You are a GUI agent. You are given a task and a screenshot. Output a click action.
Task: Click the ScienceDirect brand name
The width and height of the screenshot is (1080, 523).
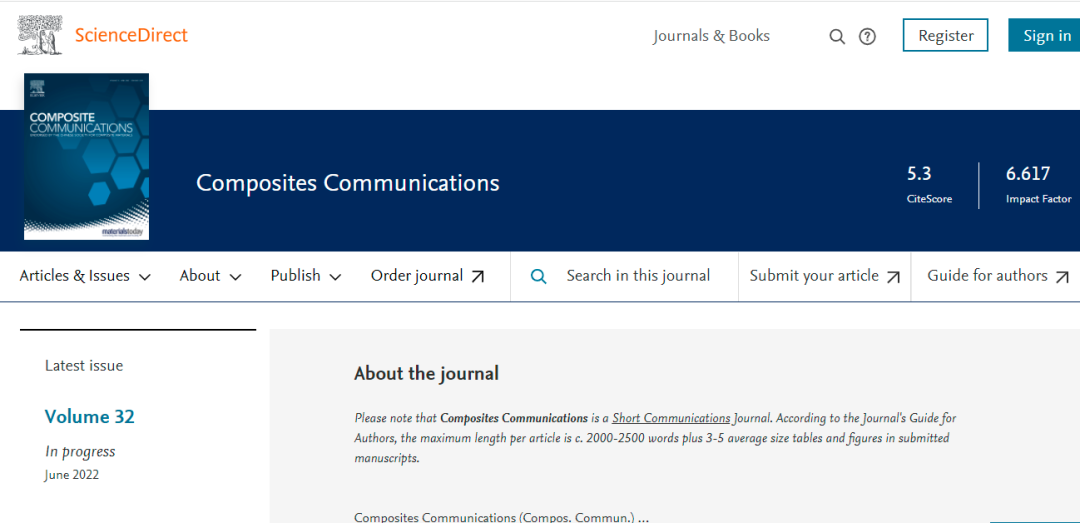pyautogui.click(x=131, y=36)
